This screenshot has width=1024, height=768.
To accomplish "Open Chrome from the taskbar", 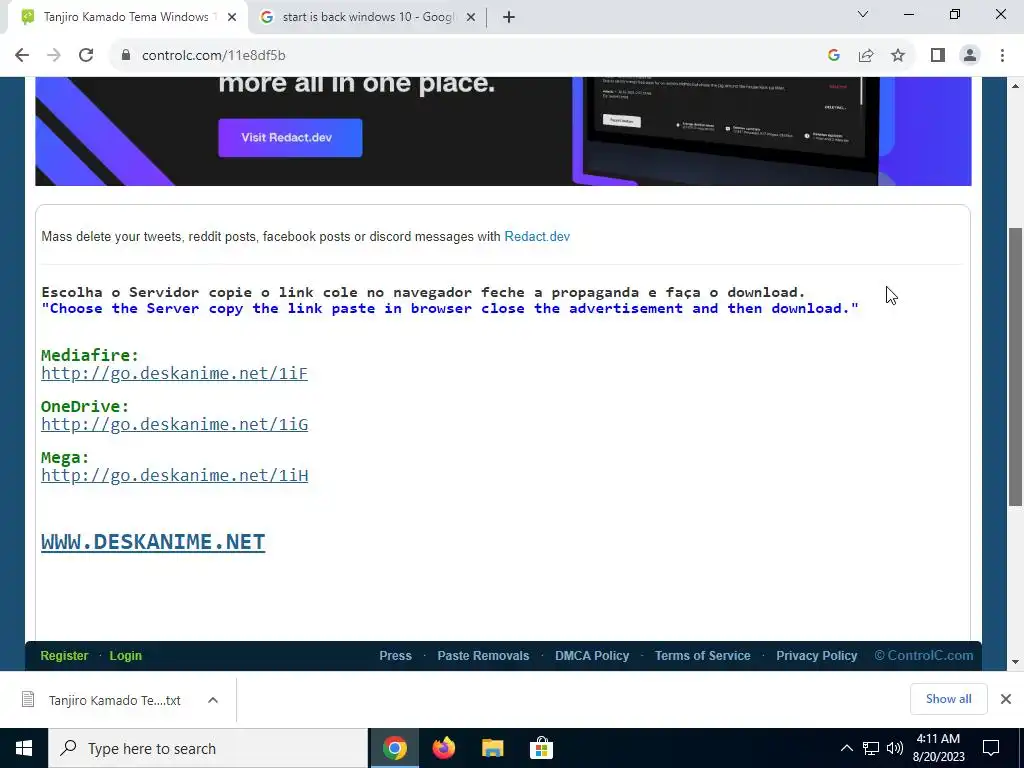I will 394,748.
